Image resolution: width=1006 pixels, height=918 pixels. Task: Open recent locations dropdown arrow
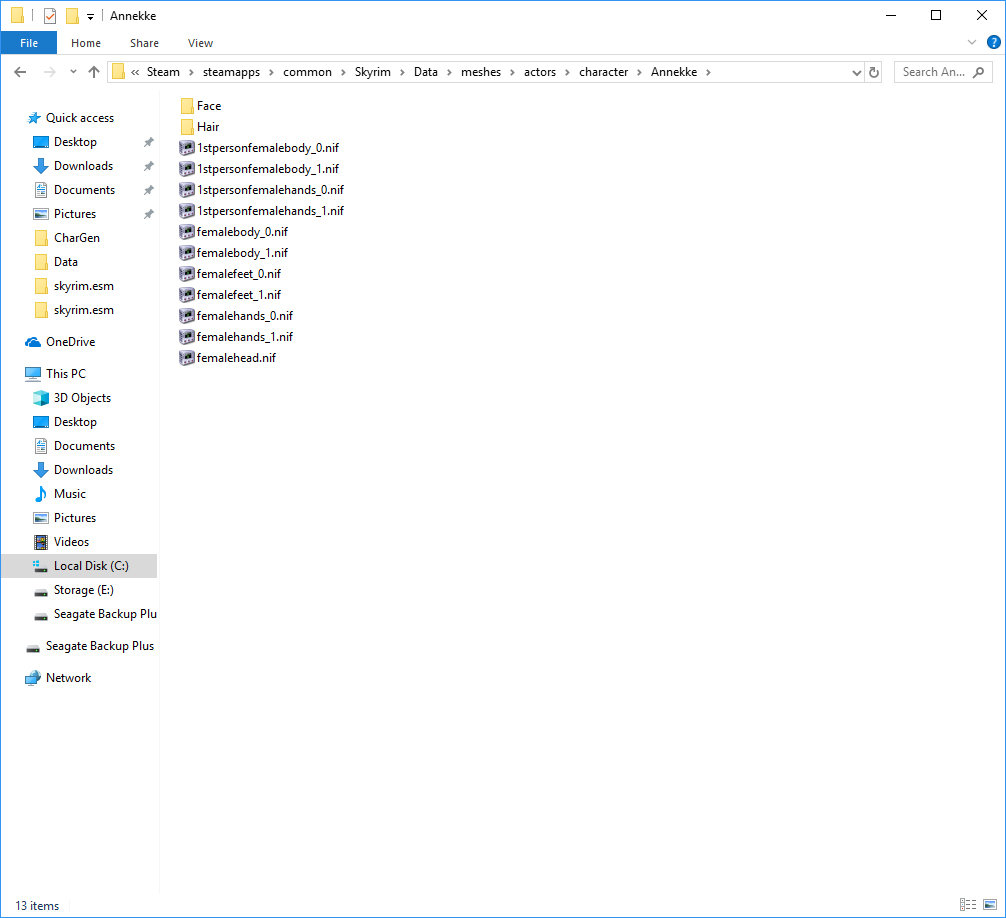(x=73, y=72)
